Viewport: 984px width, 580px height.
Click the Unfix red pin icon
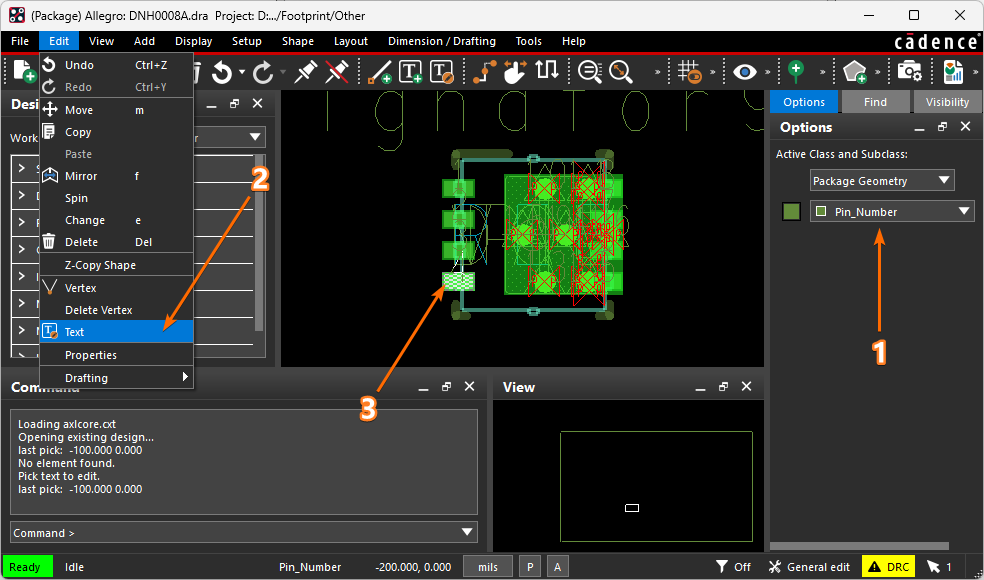pyautogui.click(x=338, y=71)
